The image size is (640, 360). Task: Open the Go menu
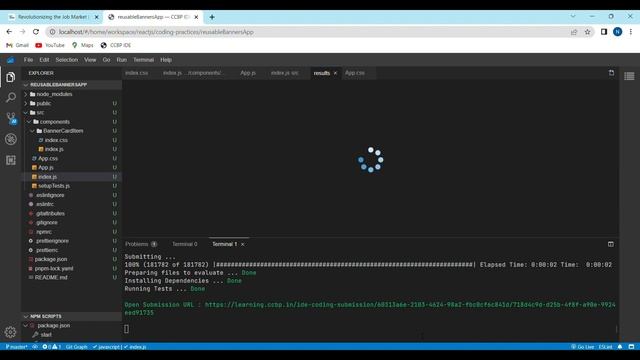click(x=106, y=60)
